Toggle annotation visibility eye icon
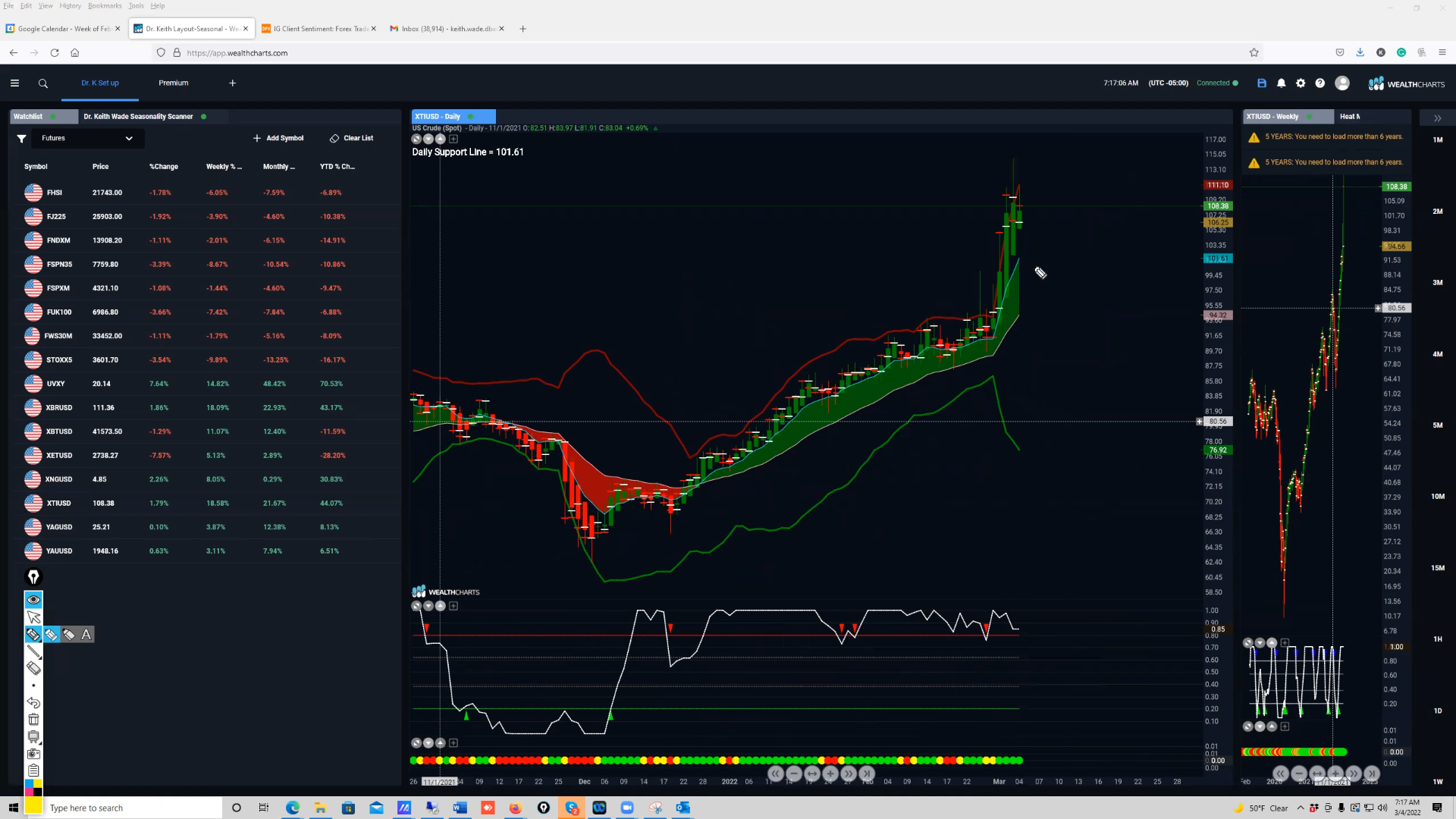The height and width of the screenshot is (819, 1456). (x=33, y=600)
